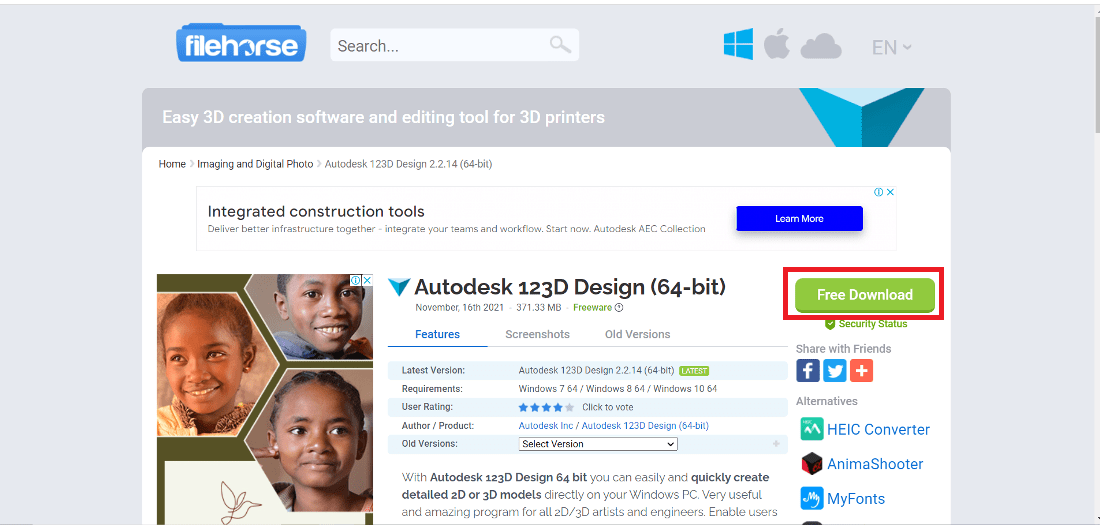This screenshot has height=525, width=1100.
Task: Share on Facebook icon
Action: pos(807,370)
